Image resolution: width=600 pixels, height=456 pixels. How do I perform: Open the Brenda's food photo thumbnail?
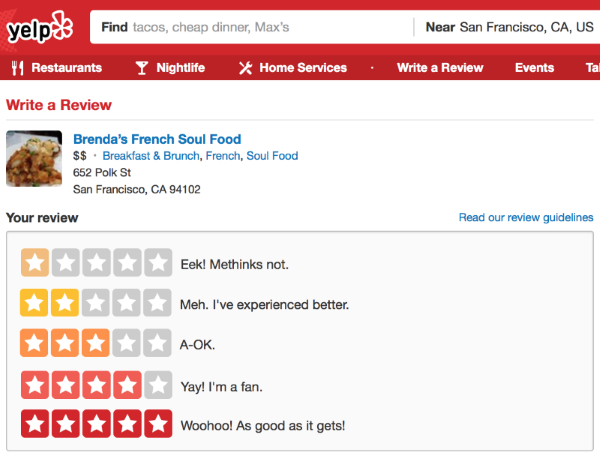(35, 159)
